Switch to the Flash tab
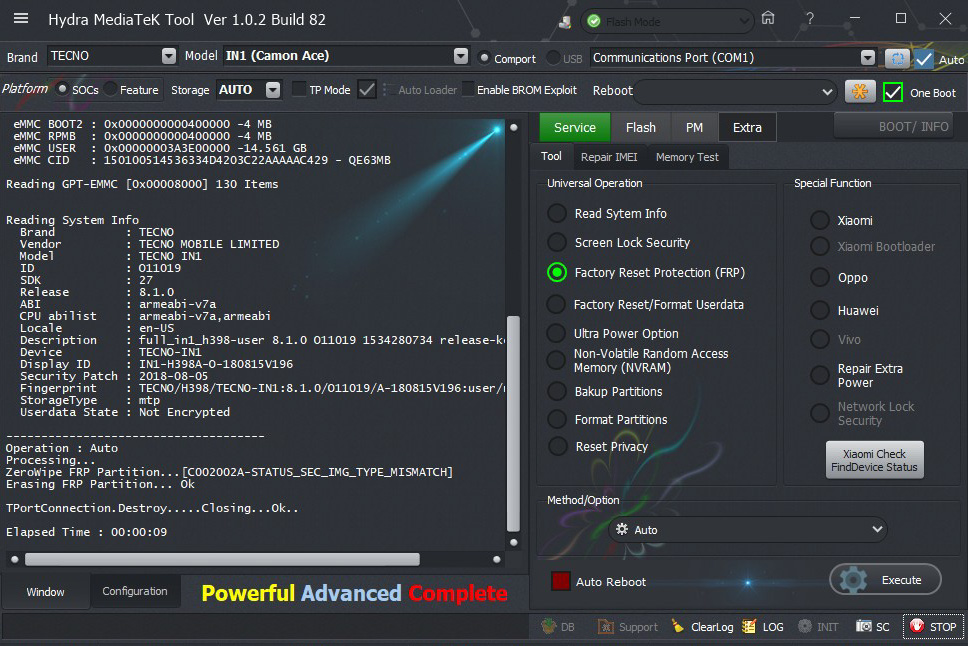968x646 pixels. click(x=641, y=127)
